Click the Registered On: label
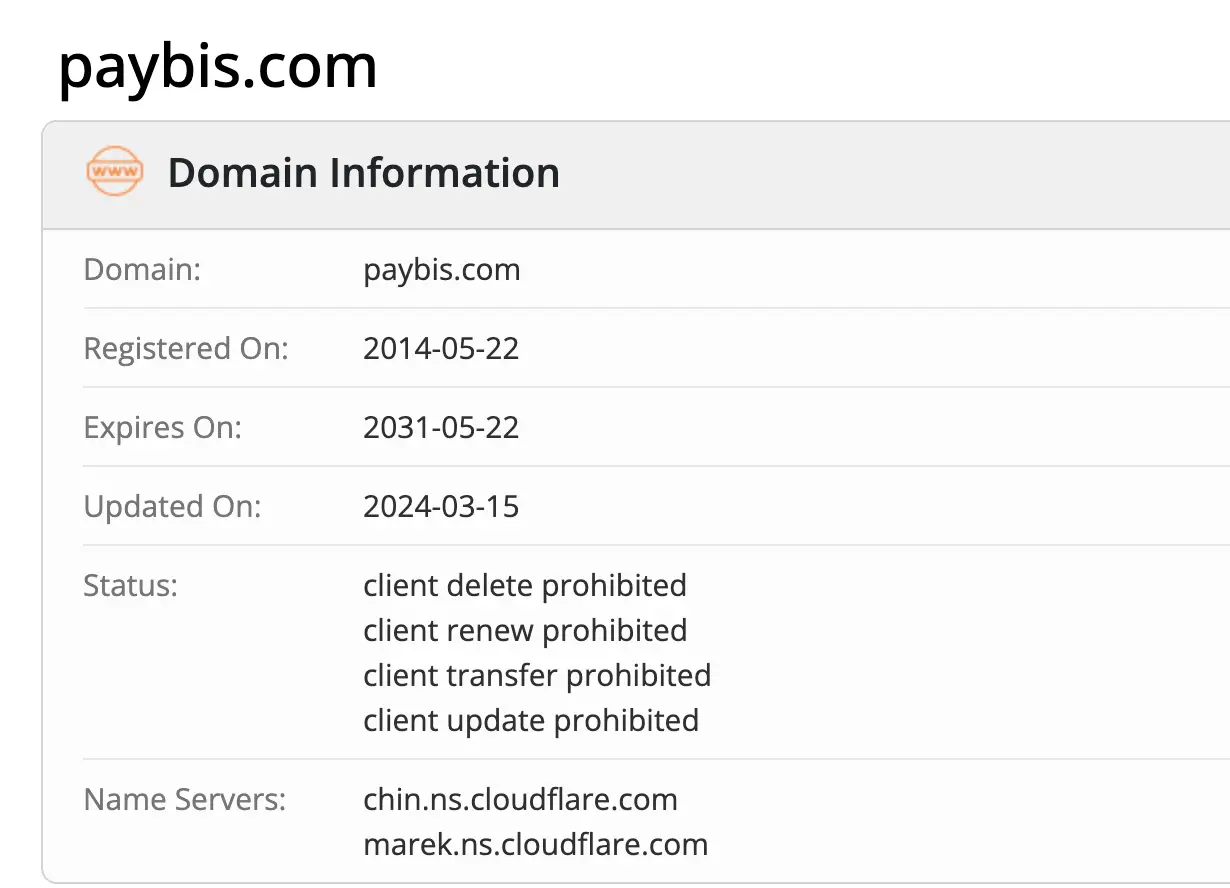 pyautogui.click(x=186, y=349)
